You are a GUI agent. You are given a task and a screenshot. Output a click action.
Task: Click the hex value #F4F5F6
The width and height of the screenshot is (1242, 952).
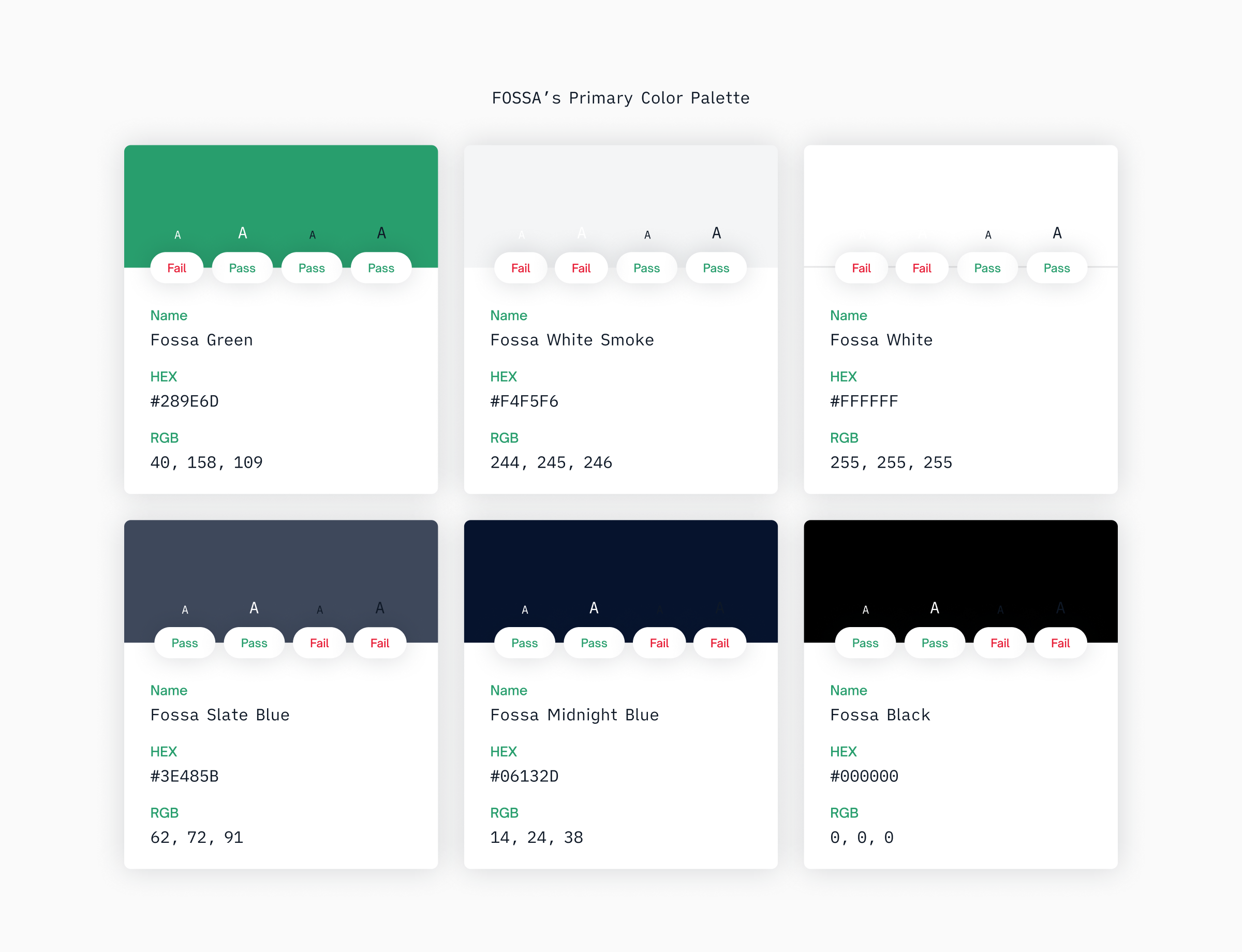point(524,401)
